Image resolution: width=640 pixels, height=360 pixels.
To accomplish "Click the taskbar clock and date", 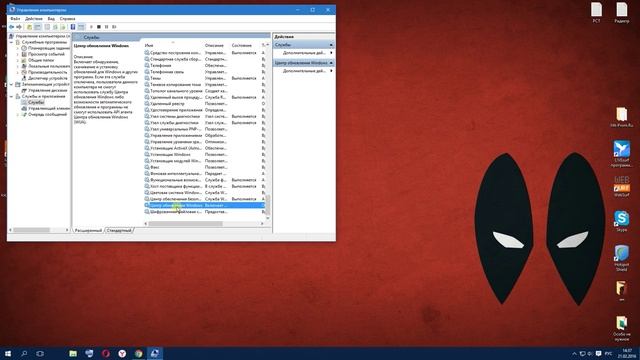I will tap(627, 353).
